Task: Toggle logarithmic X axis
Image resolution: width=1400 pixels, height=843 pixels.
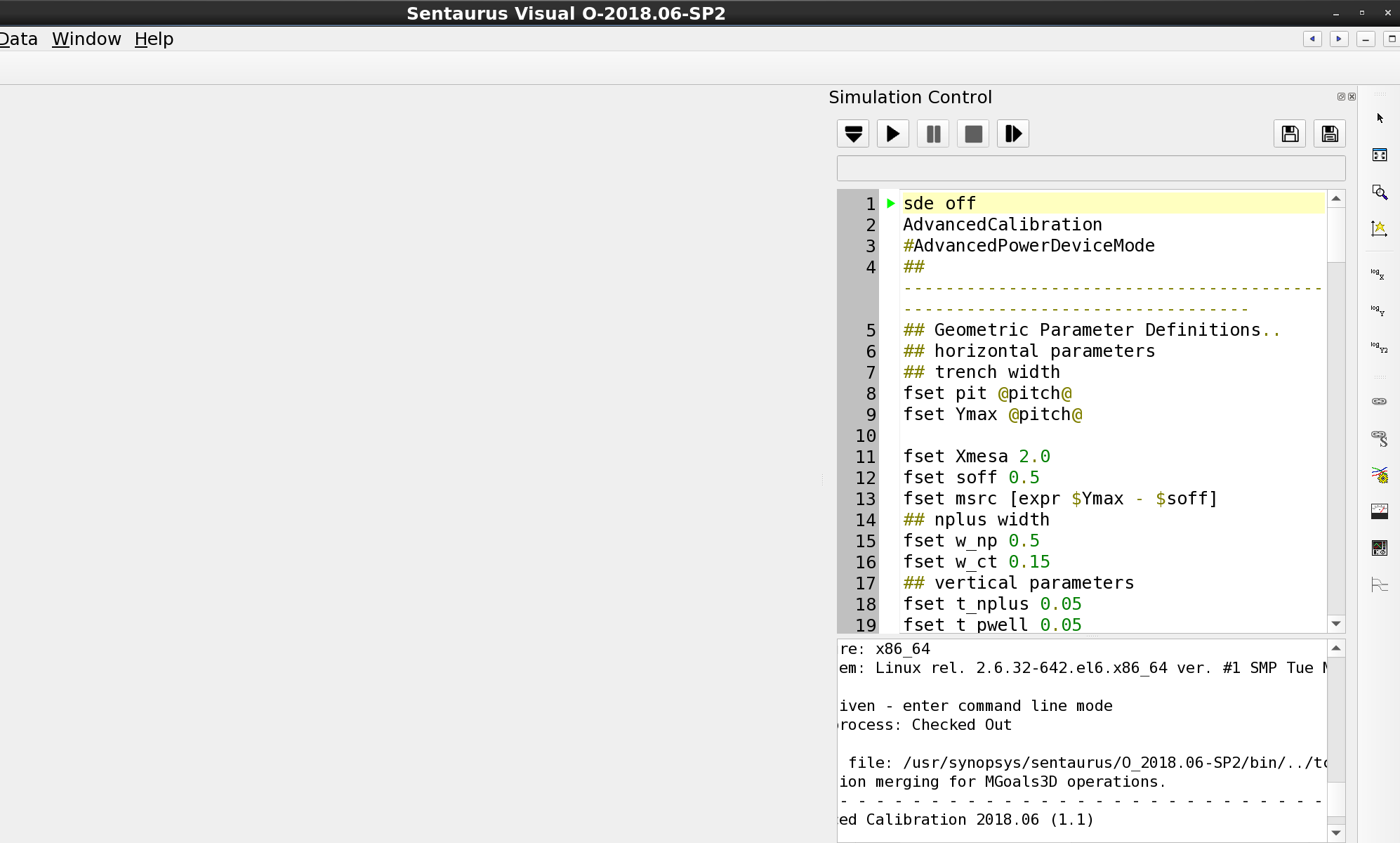Action: [x=1378, y=274]
